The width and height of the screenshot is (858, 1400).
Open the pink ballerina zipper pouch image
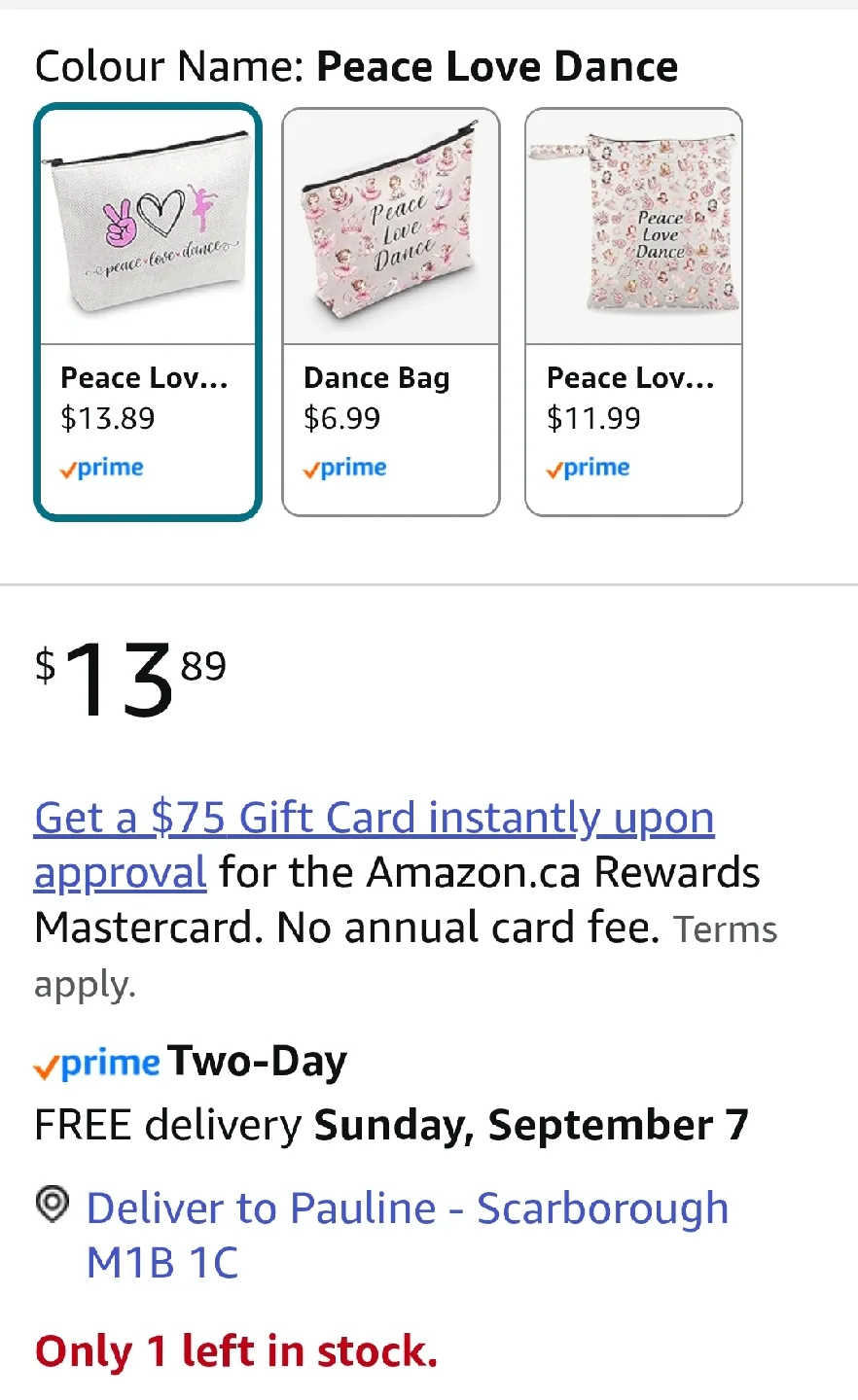[391, 228]
